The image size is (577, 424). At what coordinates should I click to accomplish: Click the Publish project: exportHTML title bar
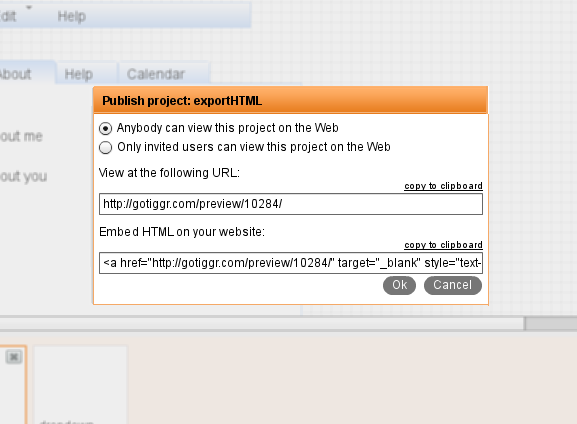[x=291, y=100]
